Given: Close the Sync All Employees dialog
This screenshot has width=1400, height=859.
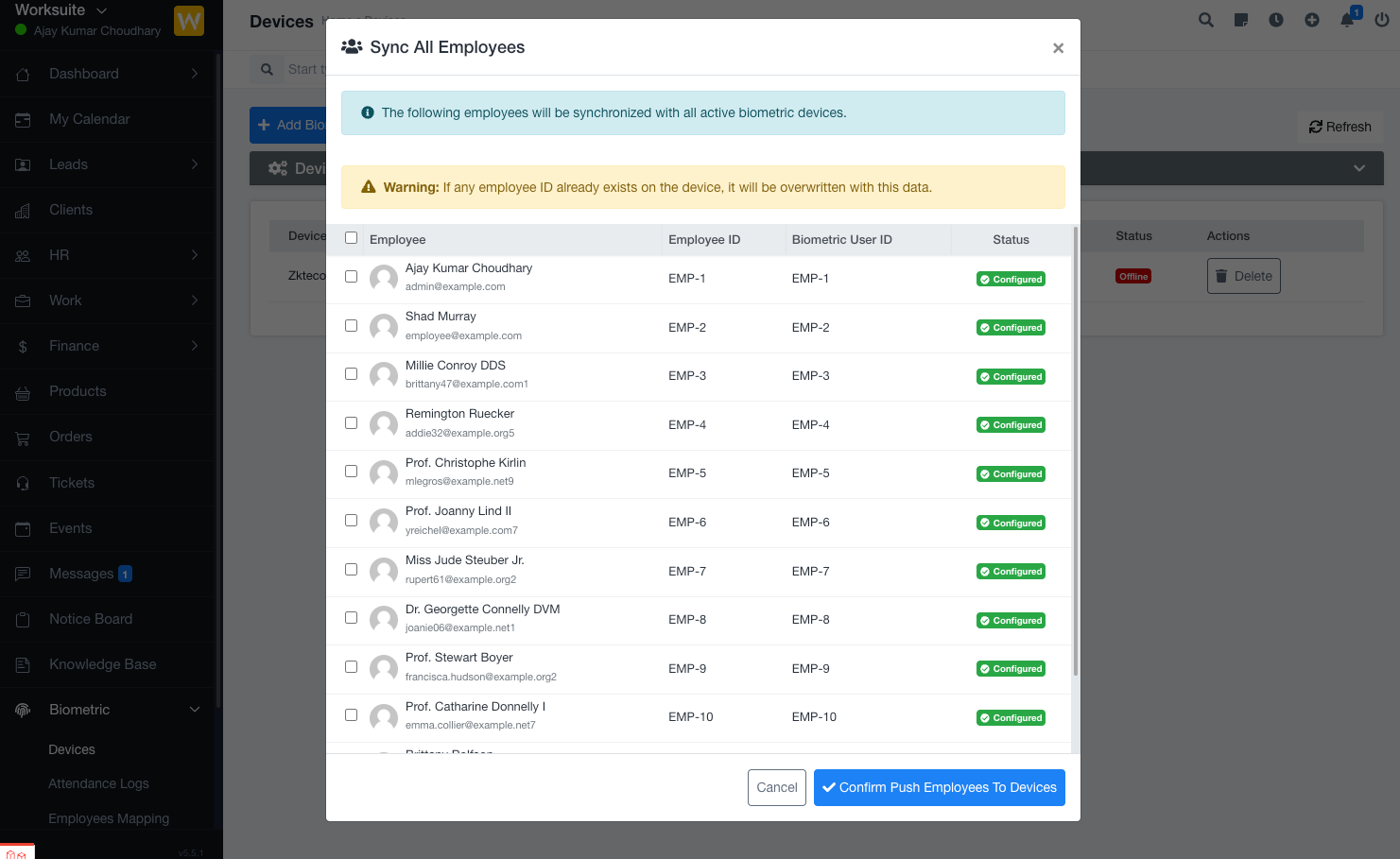Looking at the screenshot, I should [x=1058, y=48].
